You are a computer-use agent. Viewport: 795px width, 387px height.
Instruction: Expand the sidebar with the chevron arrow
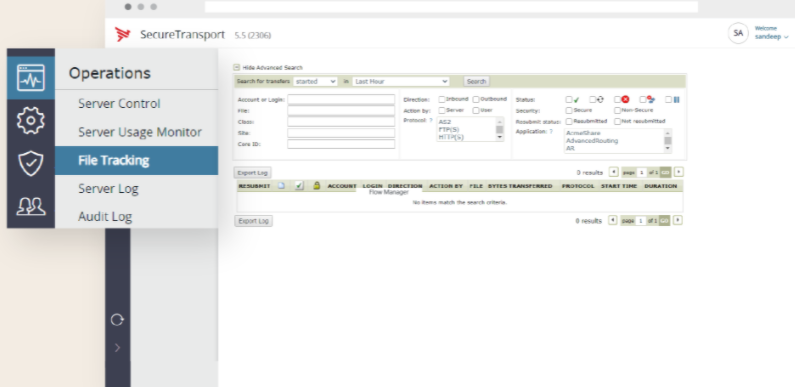point(117,347)
